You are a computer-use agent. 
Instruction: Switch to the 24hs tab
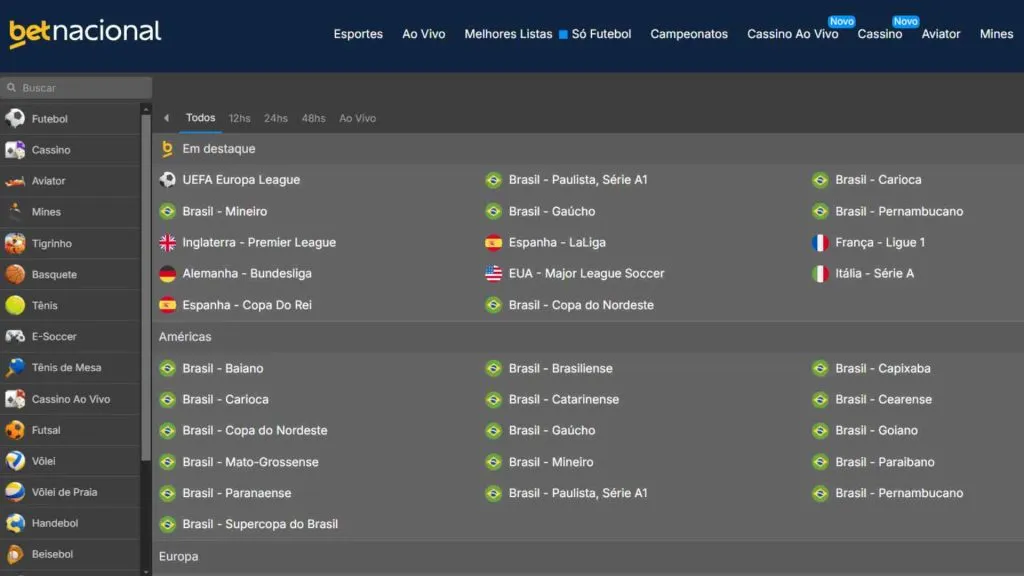pos(276,117)
